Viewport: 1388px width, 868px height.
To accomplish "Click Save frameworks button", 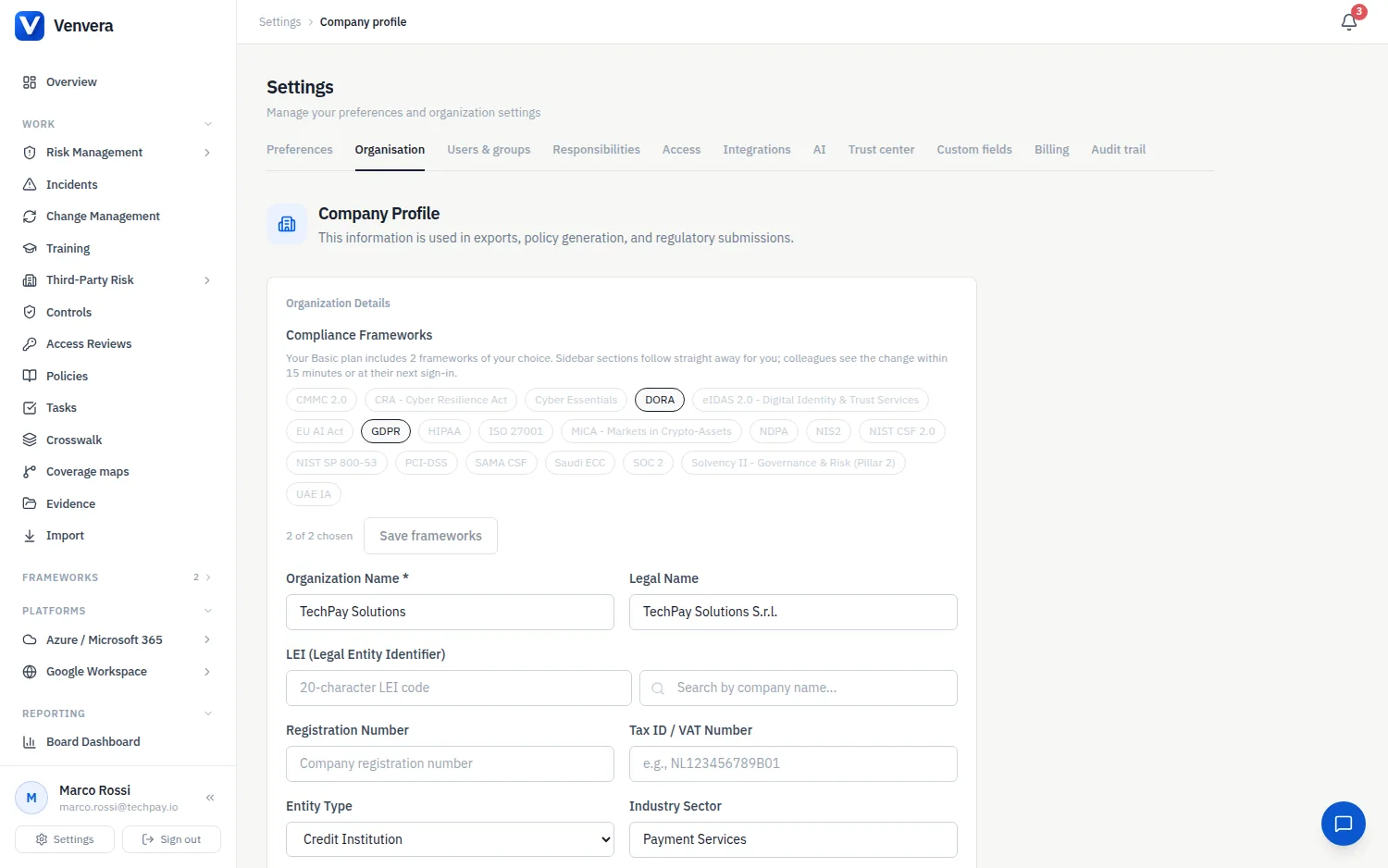I will [x=430, y=536].
